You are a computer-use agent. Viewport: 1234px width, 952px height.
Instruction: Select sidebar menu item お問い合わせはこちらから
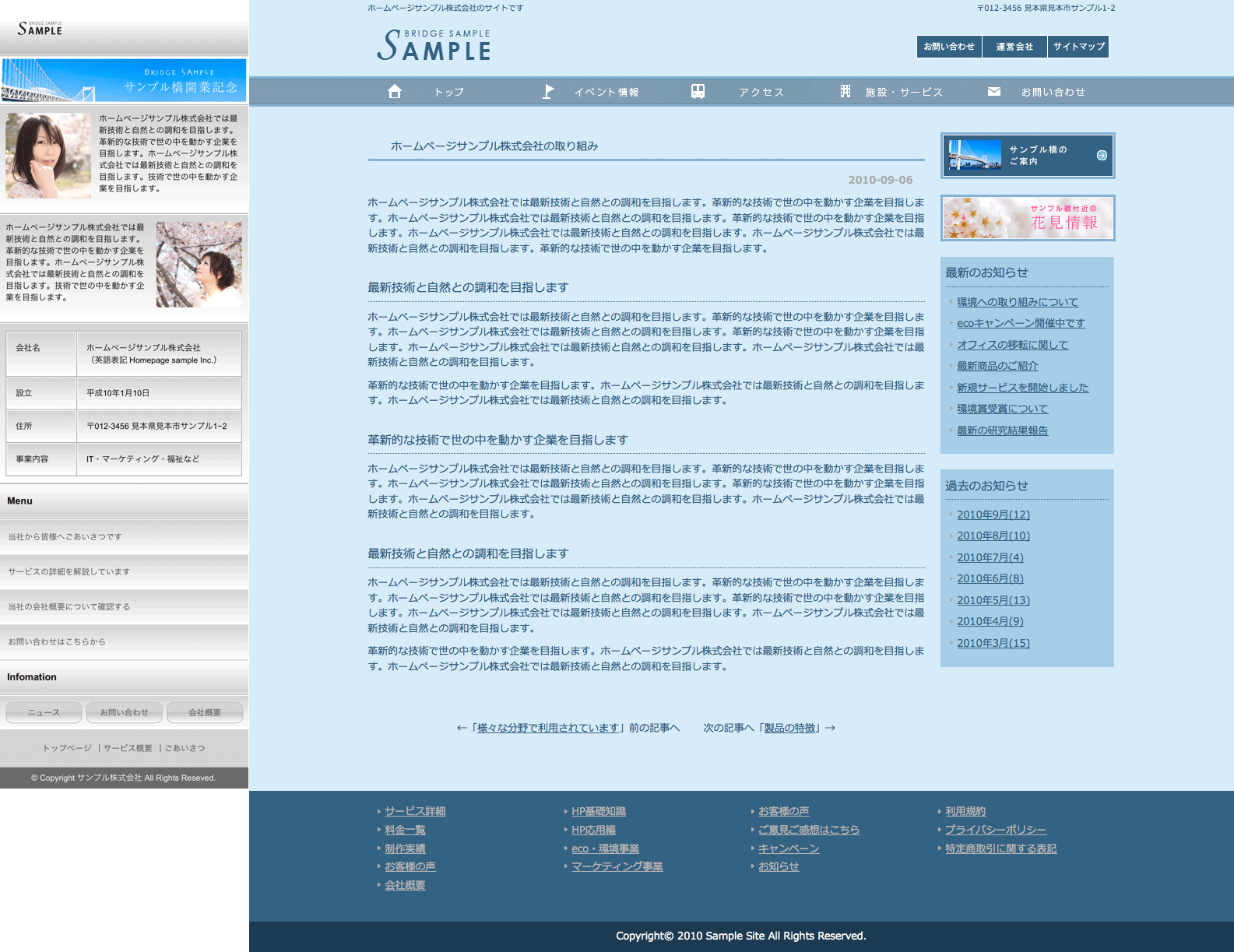[x=57, y=641]
